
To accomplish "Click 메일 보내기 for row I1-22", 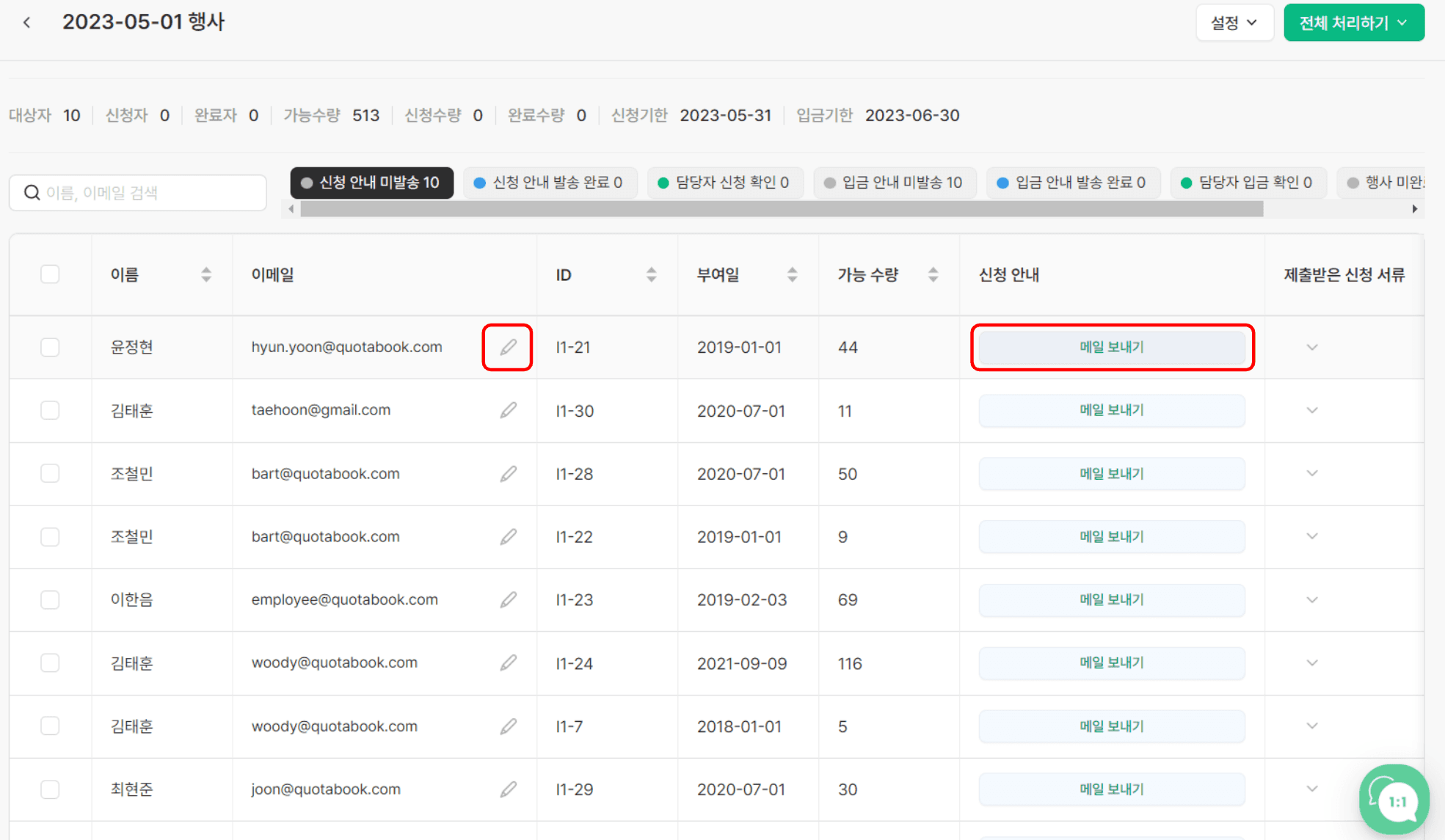I will tap(1112, 537).
